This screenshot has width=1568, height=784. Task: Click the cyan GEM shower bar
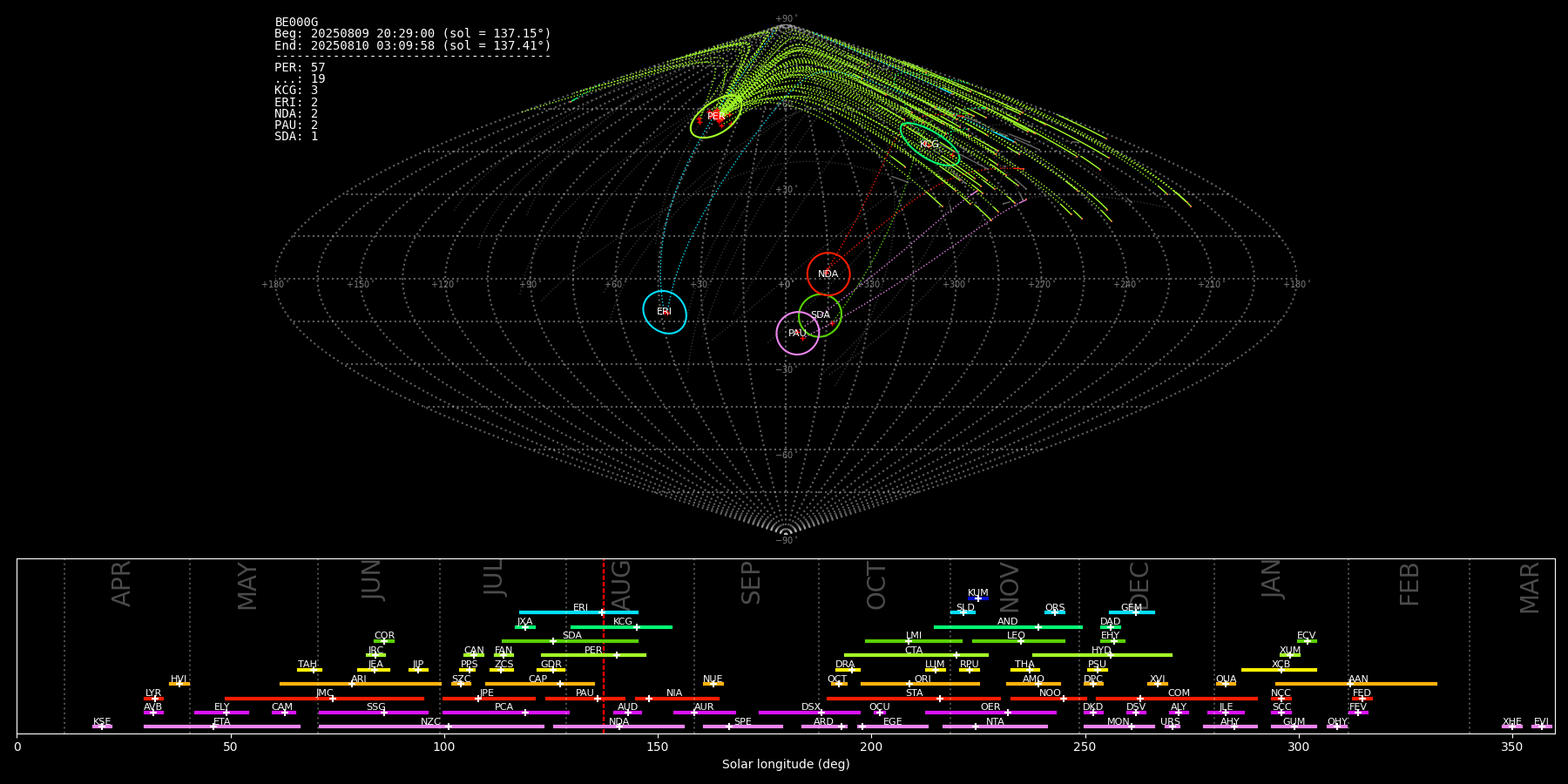click(1132, 612)
